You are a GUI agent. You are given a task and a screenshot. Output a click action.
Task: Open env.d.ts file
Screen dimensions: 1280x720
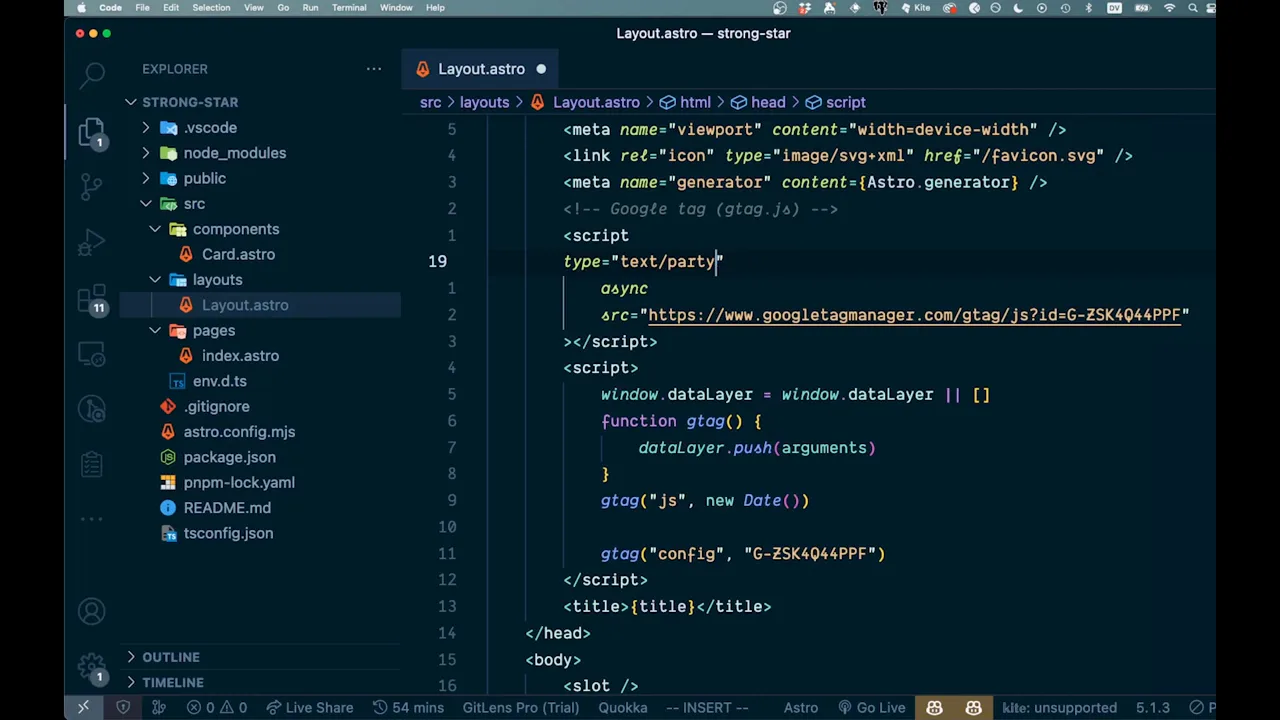click(219, 381)
